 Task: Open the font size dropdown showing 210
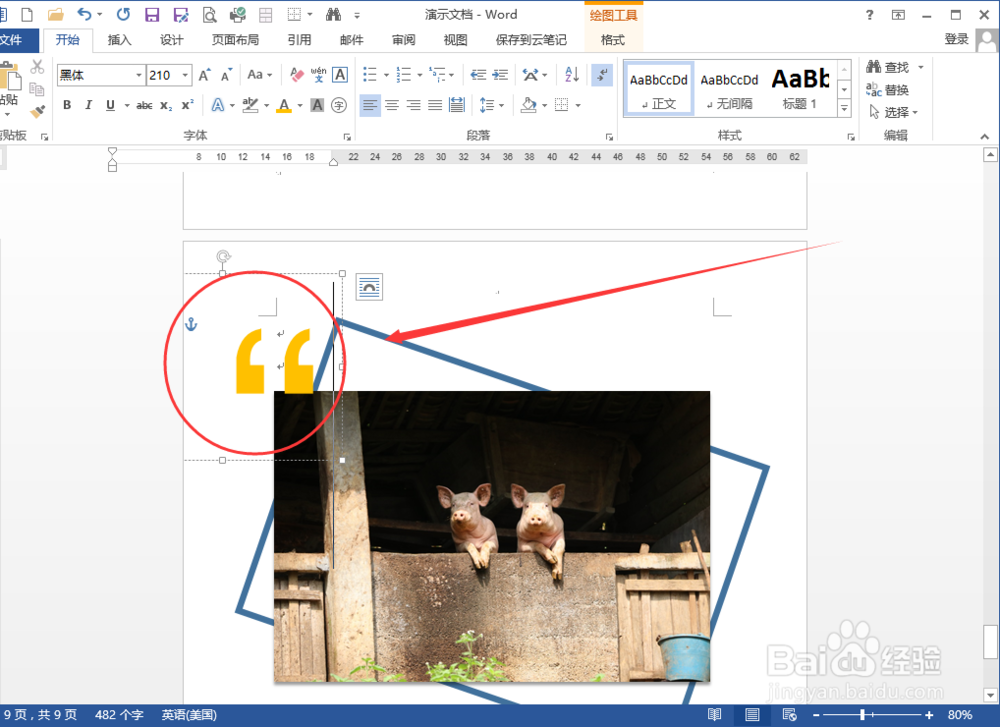[185, 75]
